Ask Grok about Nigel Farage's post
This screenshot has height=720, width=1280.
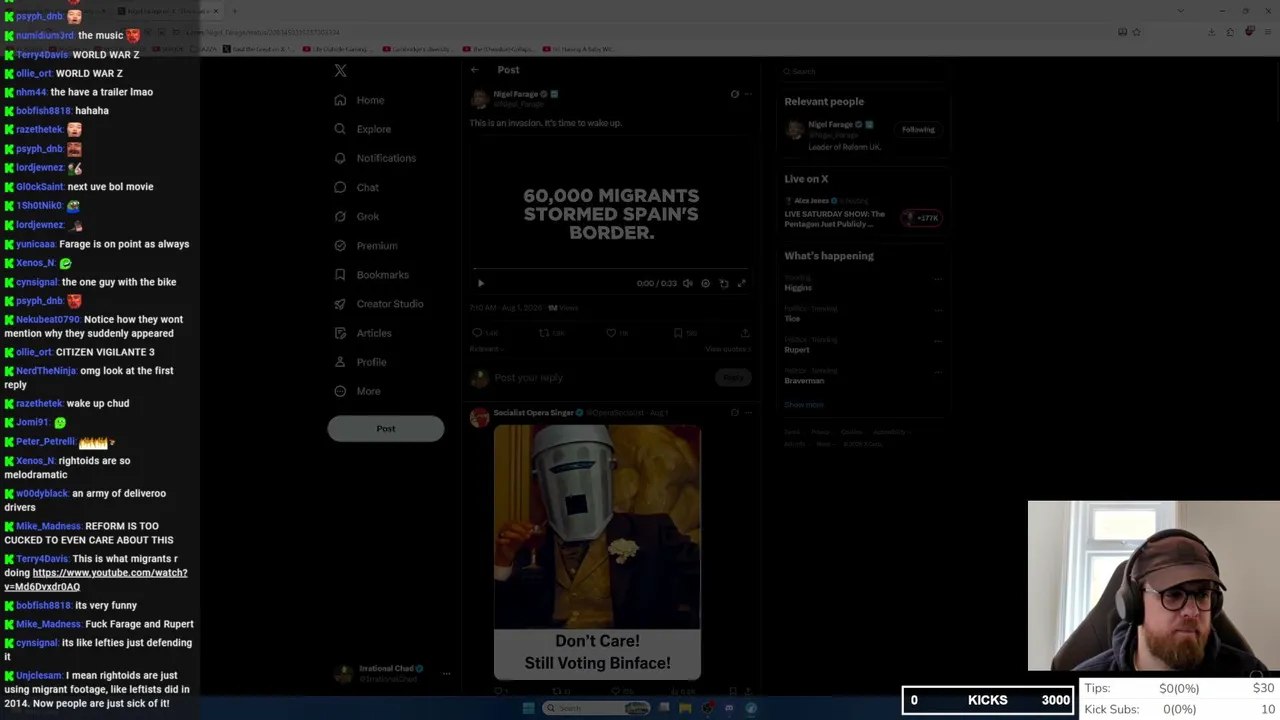[734, 94]
